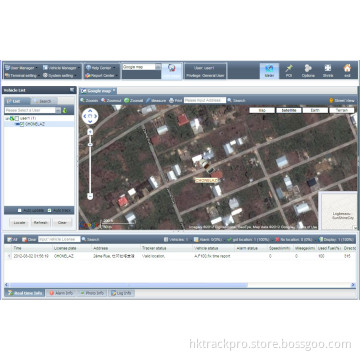This screenshot has height=360, width=360.
Task: Click the bottom panel Search button
Action: (91, 239)
